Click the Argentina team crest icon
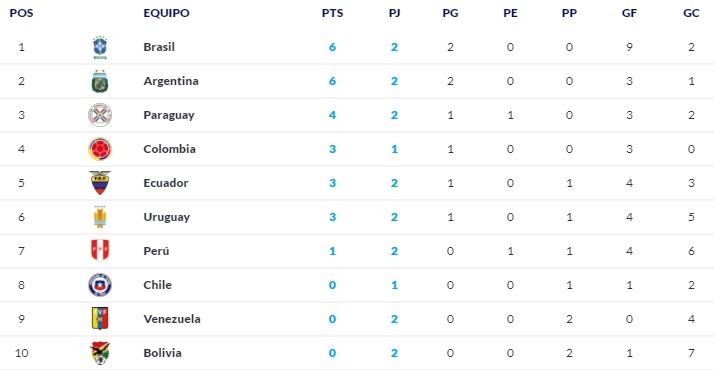The height and width of the screenshot is (370, 714). 100,81
